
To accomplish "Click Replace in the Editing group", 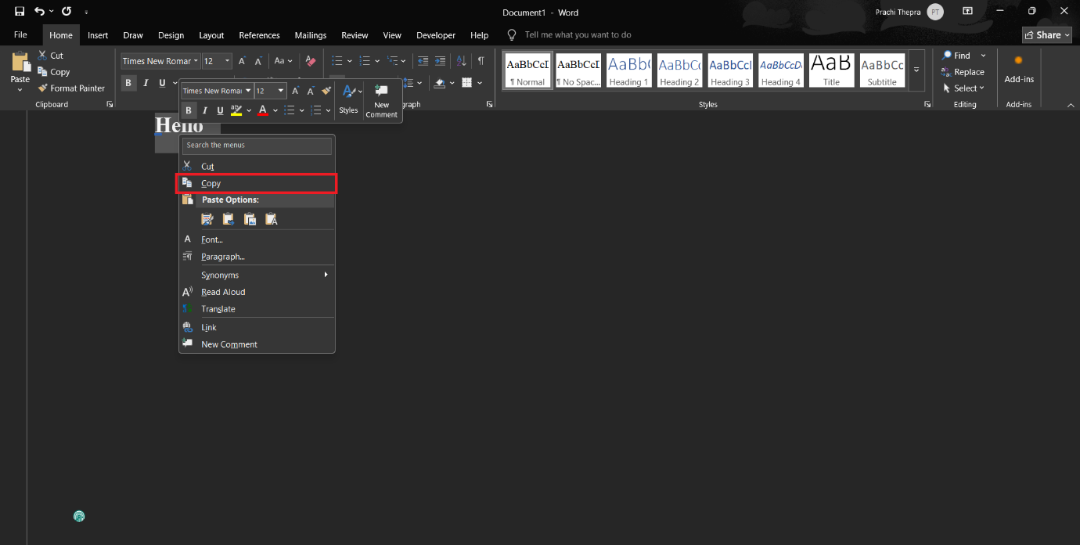I will click(x=963, y=72).
